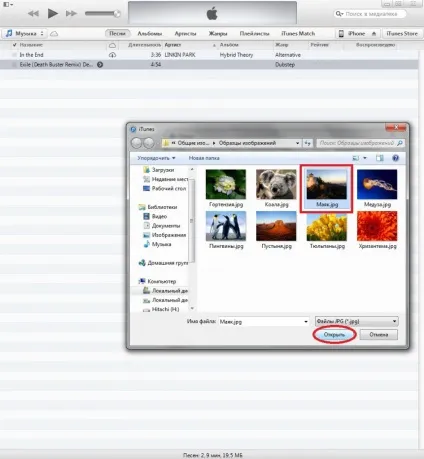Expand Библиотеки in the sidebar
The width and height of the screenshot is (424, 459).
coord(158,207)
